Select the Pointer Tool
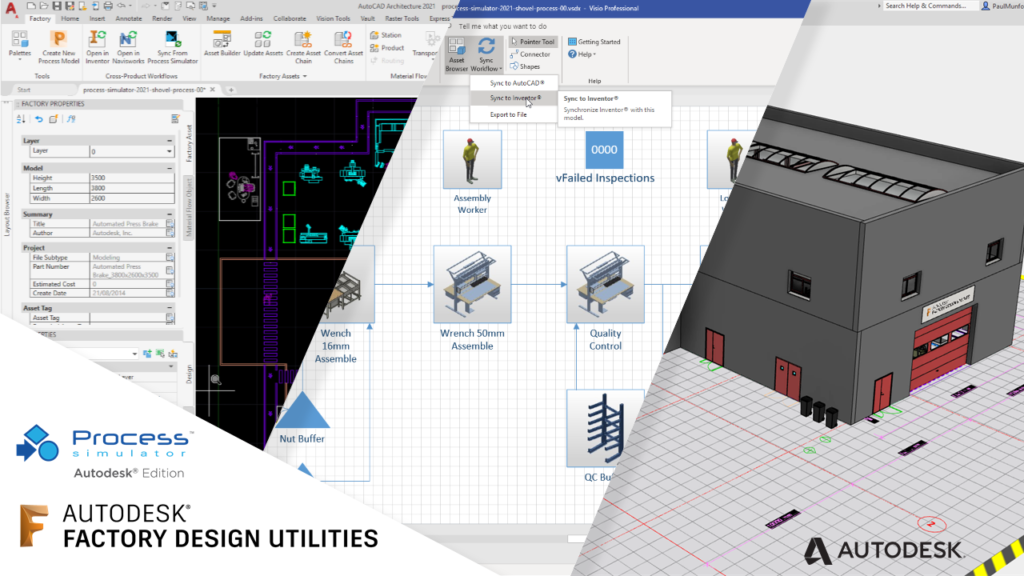The image size is (1024, 576). 532,42
